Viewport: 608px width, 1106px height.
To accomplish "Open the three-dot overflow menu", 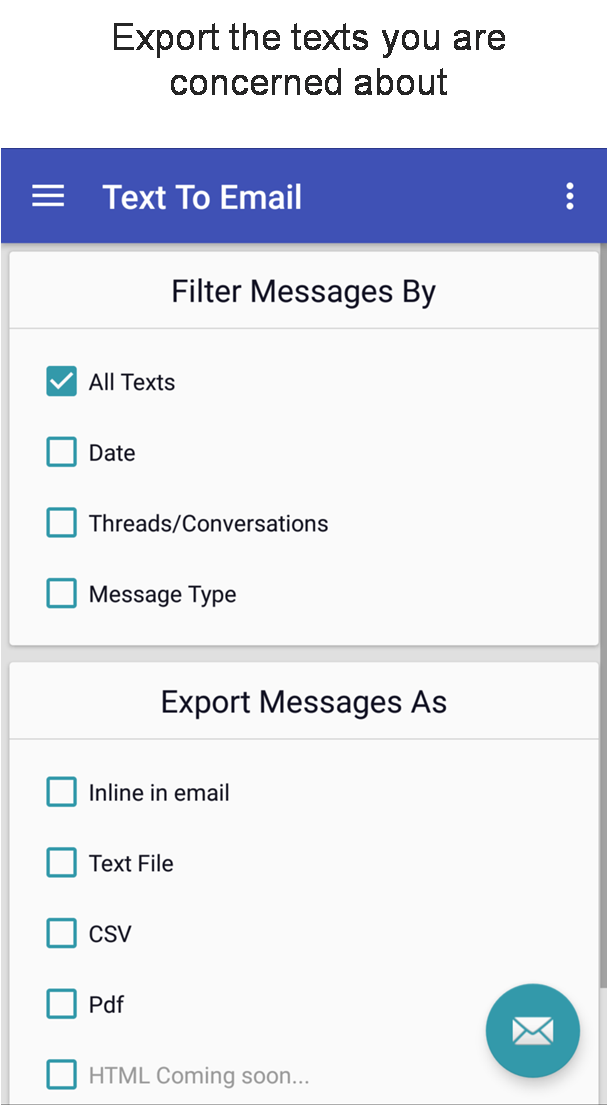I will coord(569,196).
